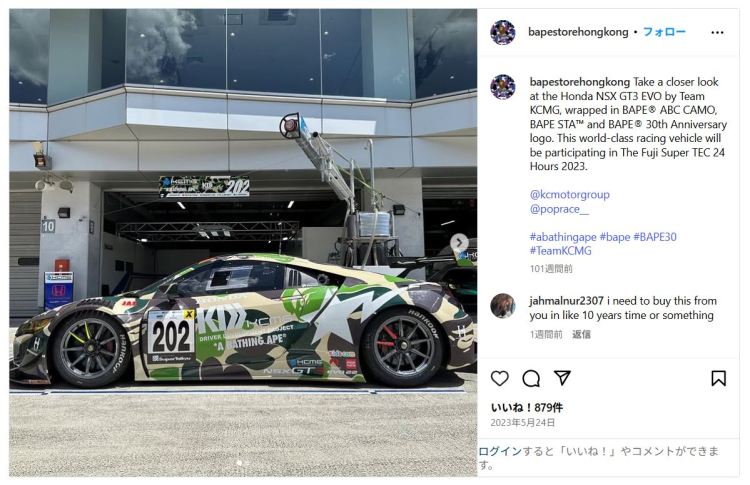750x485 pixels.
Task: View likes list いいね！879件
Action: [x=527, y=408]
